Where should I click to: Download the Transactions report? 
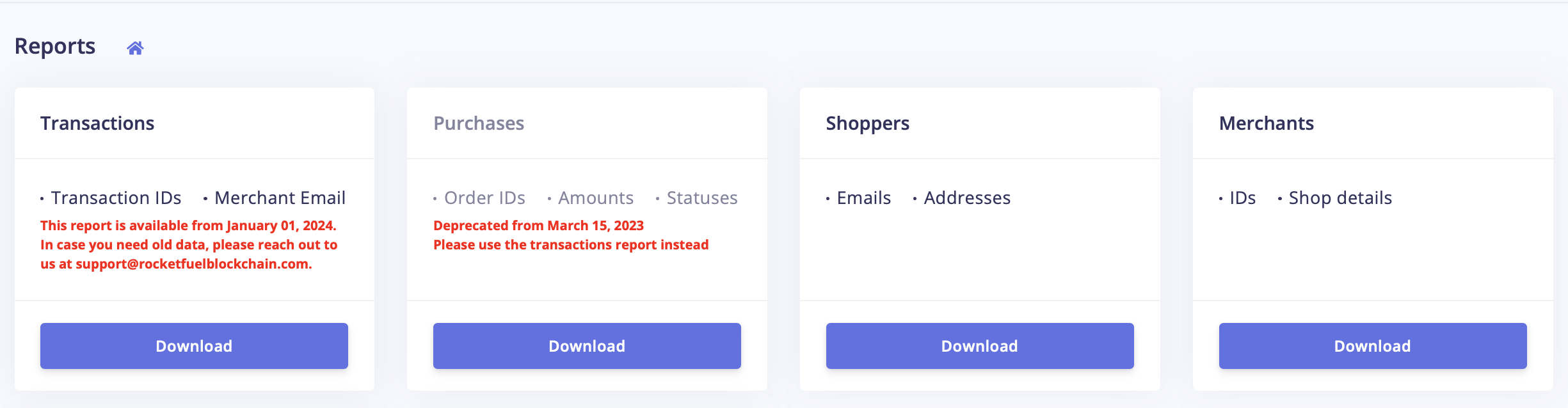pos(194,346)
